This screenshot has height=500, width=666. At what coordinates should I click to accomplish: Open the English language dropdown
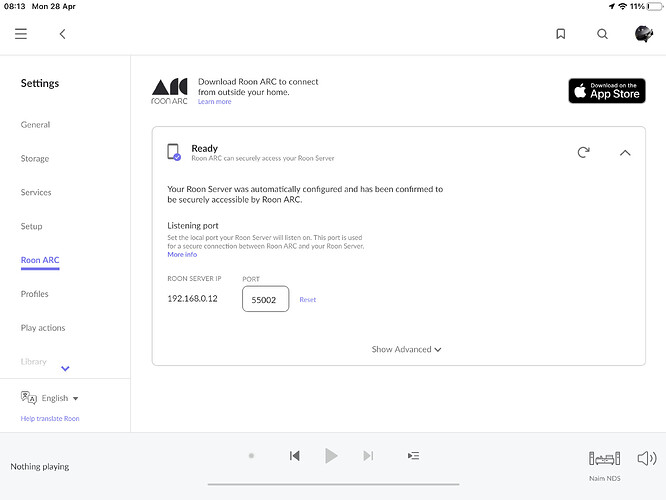pos(59,398)
